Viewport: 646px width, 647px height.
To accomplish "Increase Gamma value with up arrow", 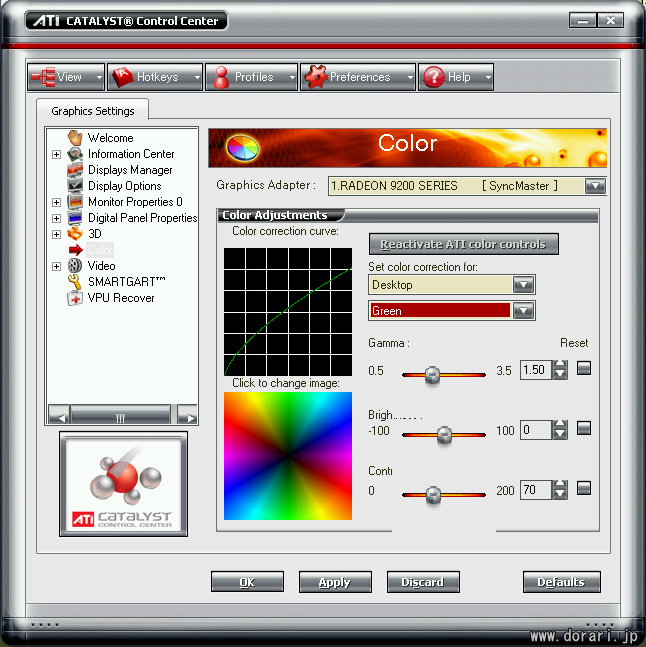I will pos(560,364).
